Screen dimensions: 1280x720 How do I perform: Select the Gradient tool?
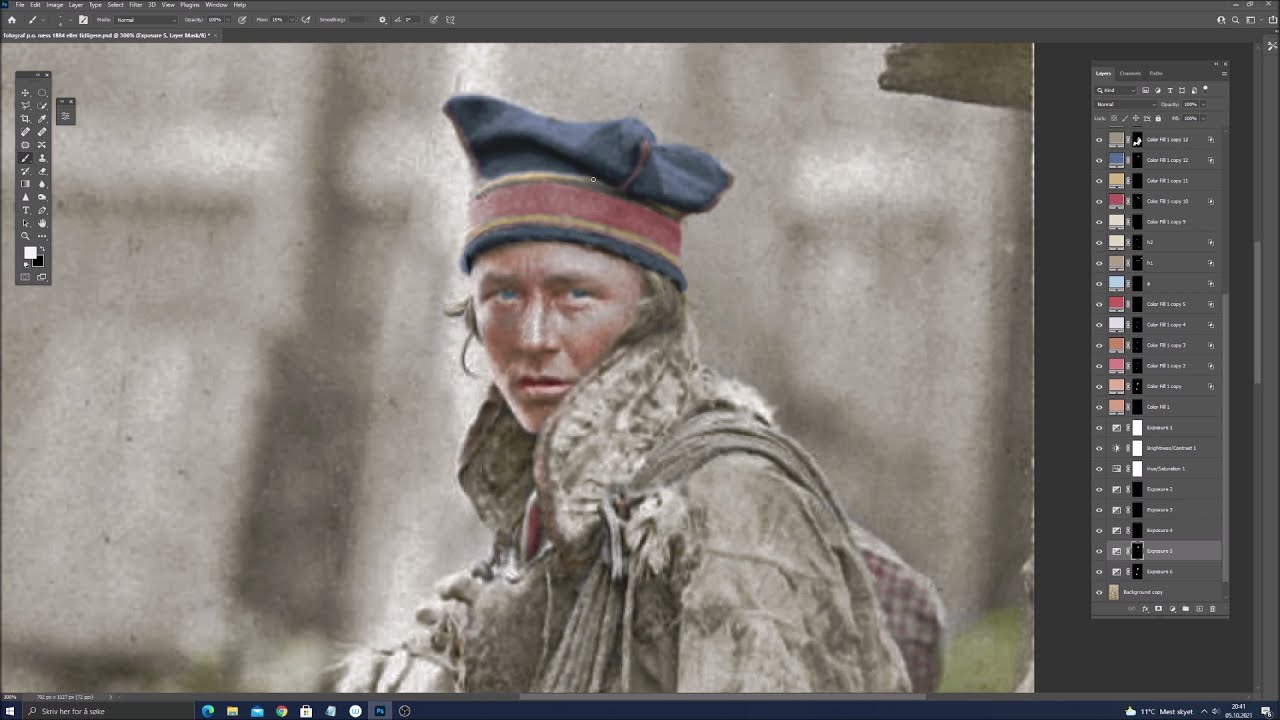25,184
